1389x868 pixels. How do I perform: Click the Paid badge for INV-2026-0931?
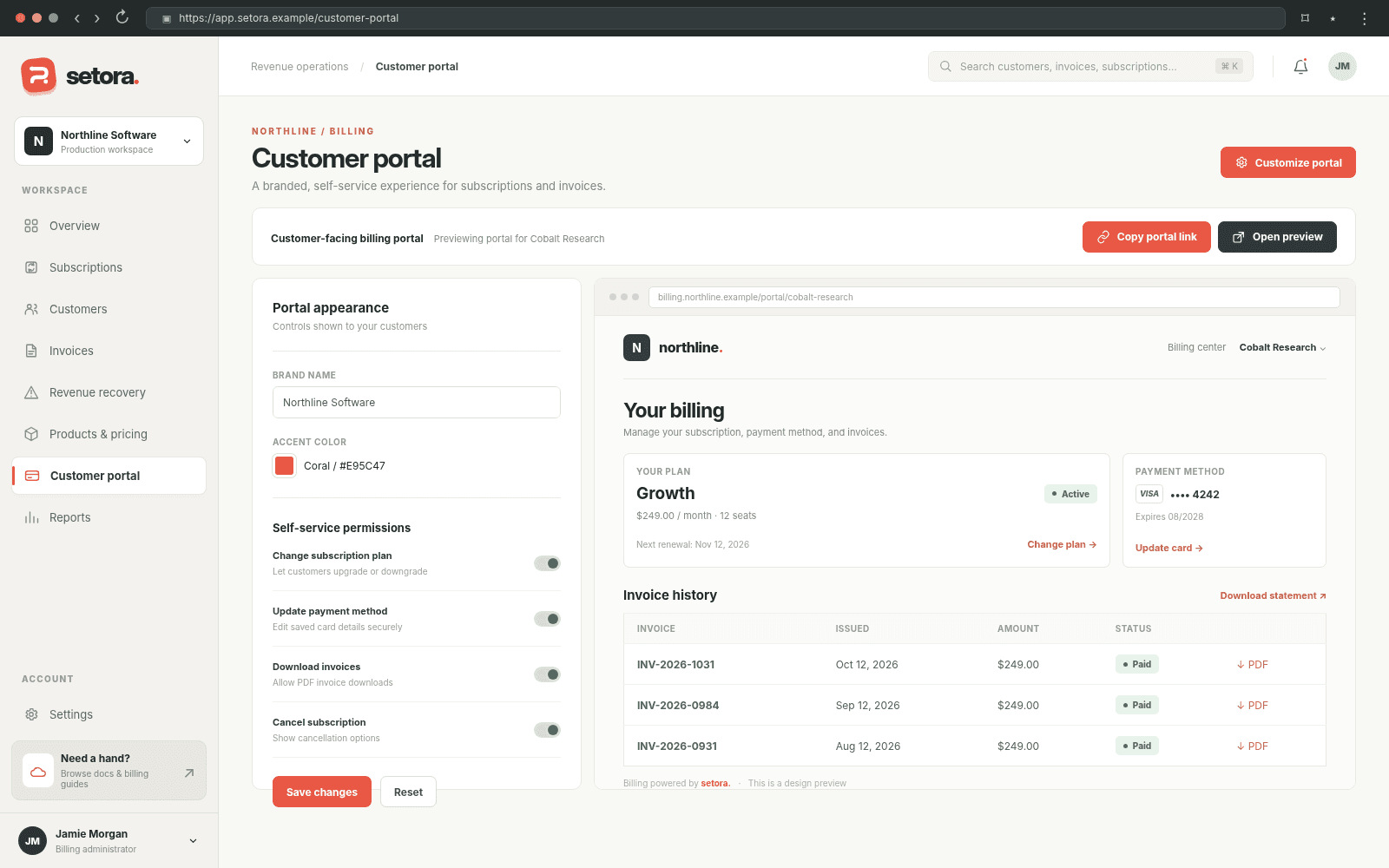tap(1136, 746)
